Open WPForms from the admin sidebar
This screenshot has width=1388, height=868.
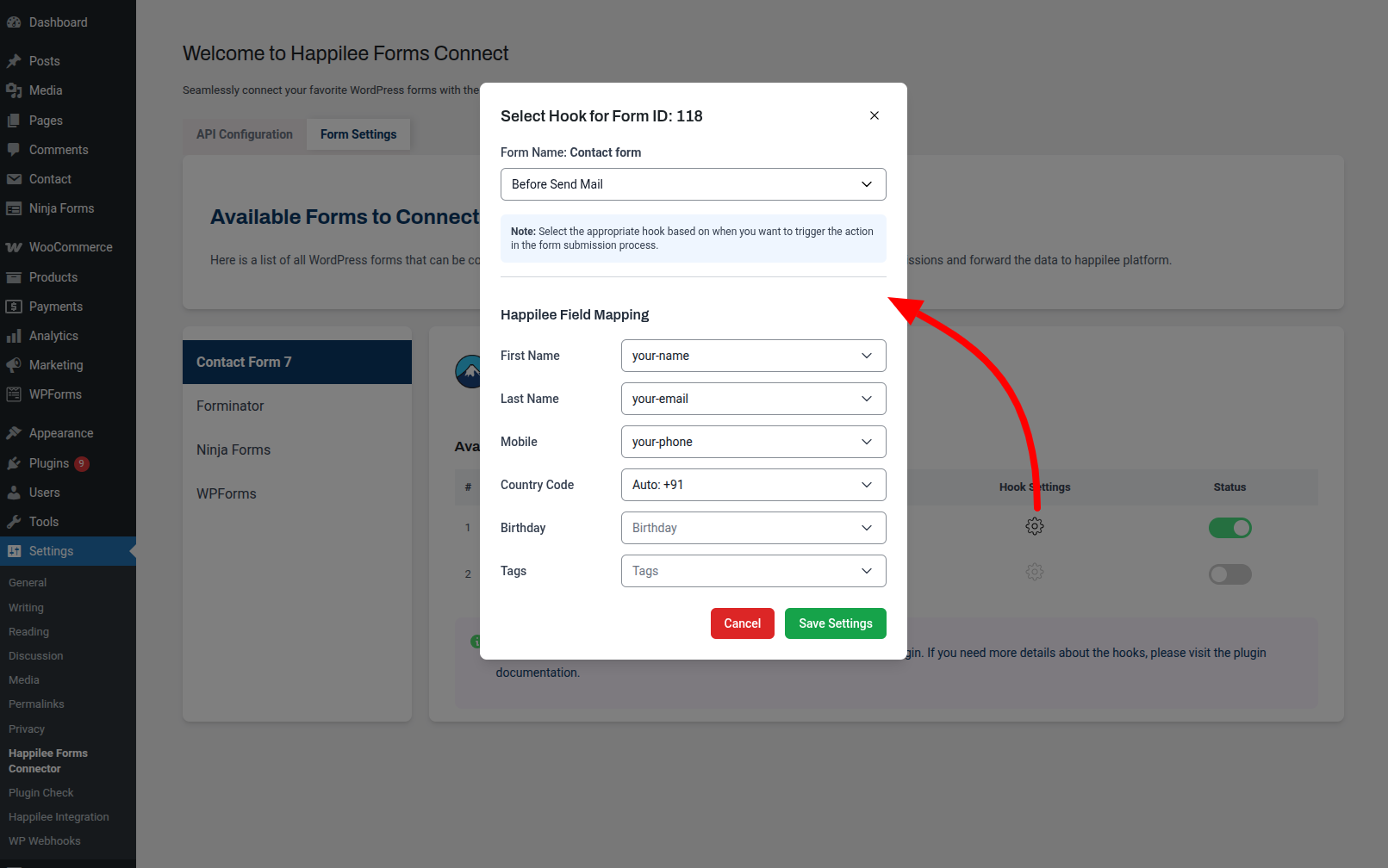[x=55, y=394]
